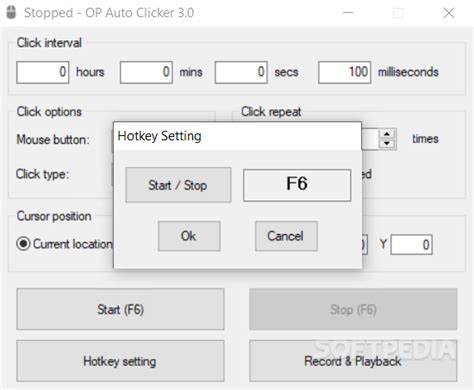
Task: Click the Start / Stop hotkey button
Action: point(178,185)
